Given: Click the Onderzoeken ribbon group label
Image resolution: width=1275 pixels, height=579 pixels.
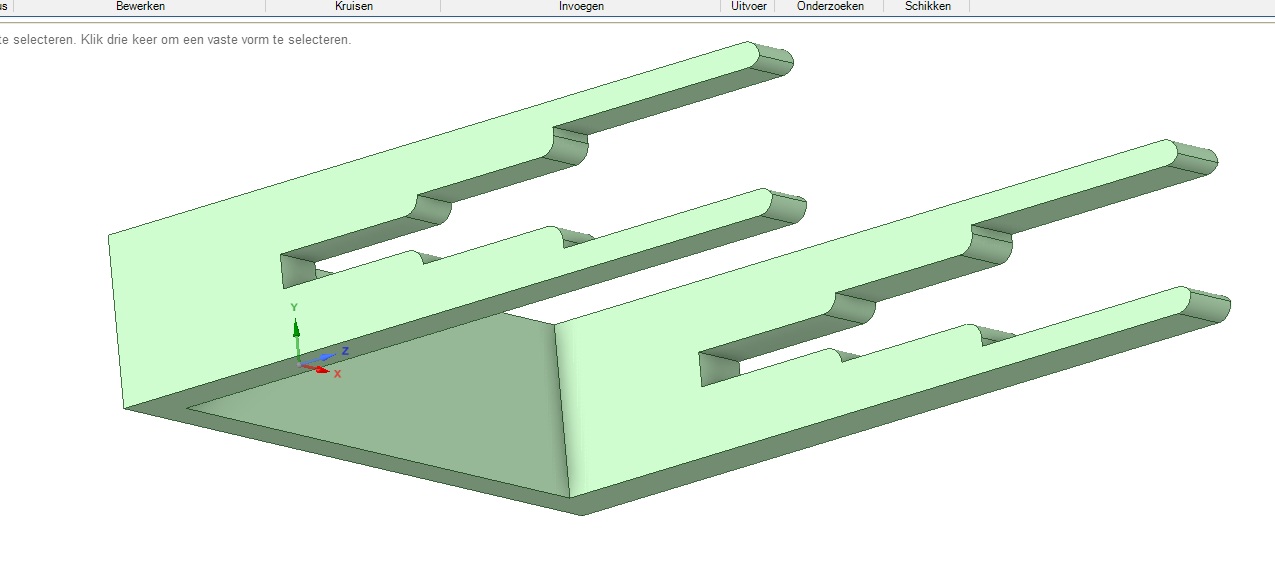Looking at the screenshot, I should tap(830, 6).
